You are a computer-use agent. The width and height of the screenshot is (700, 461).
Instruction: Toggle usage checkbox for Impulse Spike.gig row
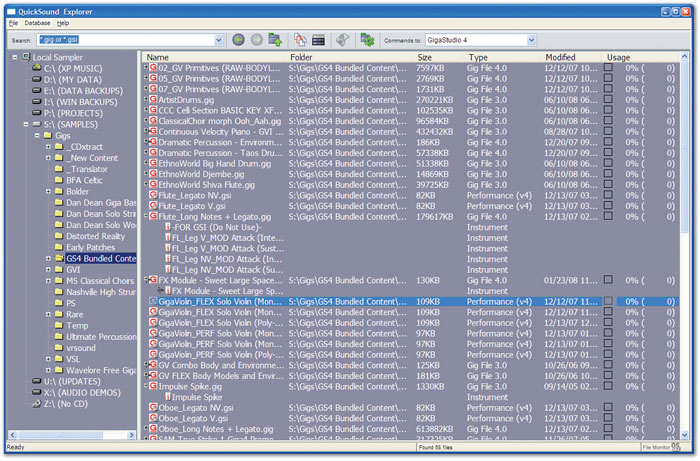coord(608,385)
